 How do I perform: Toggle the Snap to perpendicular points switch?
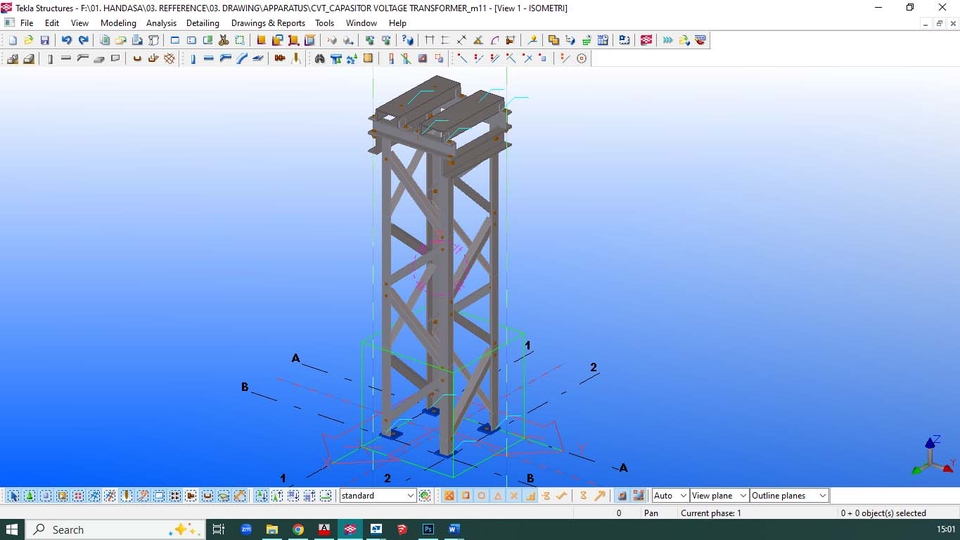pyautogui.click(x=530, y=496)
